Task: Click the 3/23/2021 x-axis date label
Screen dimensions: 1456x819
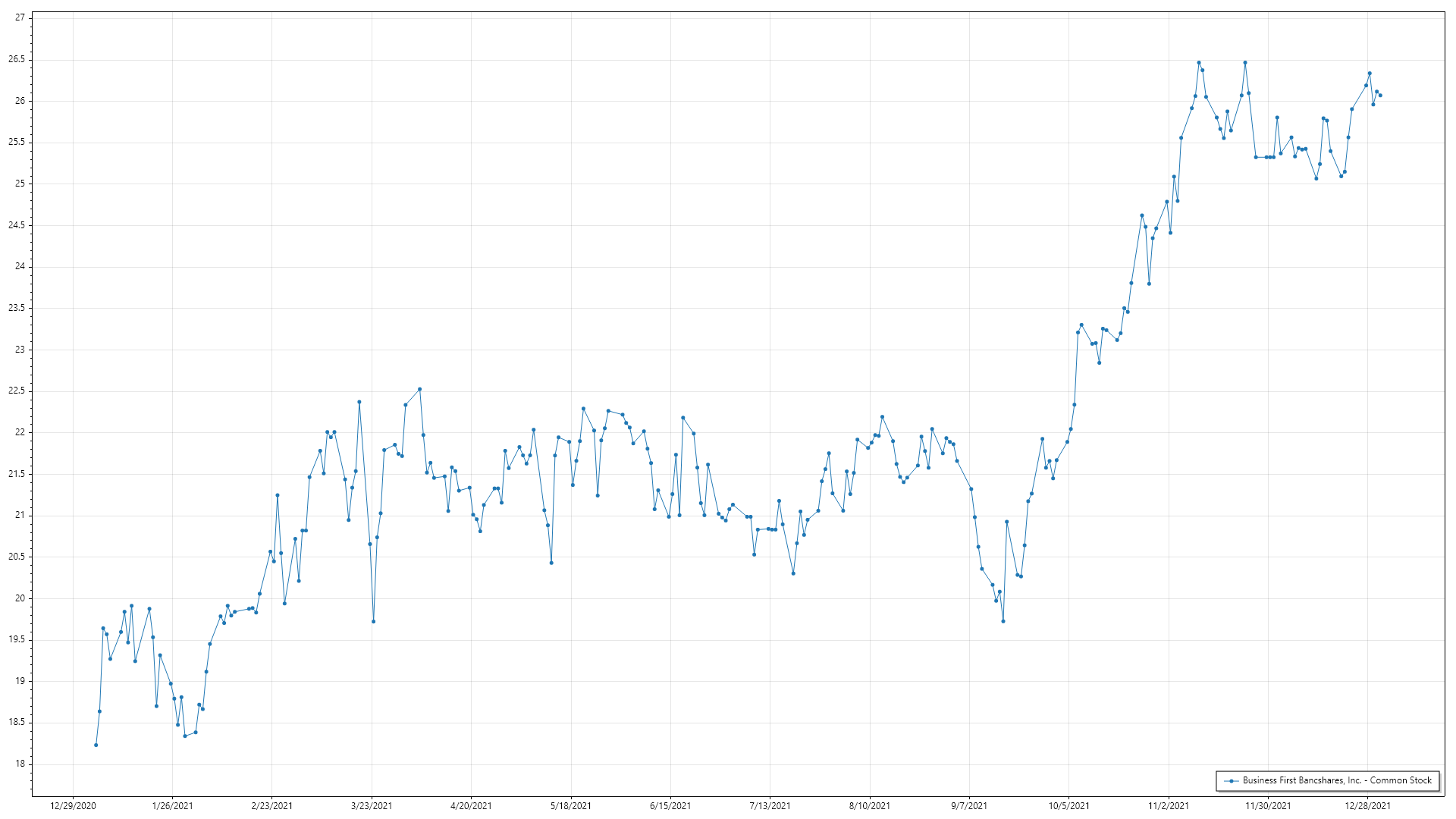Action: pyautogui.click(x=372, y=806)
